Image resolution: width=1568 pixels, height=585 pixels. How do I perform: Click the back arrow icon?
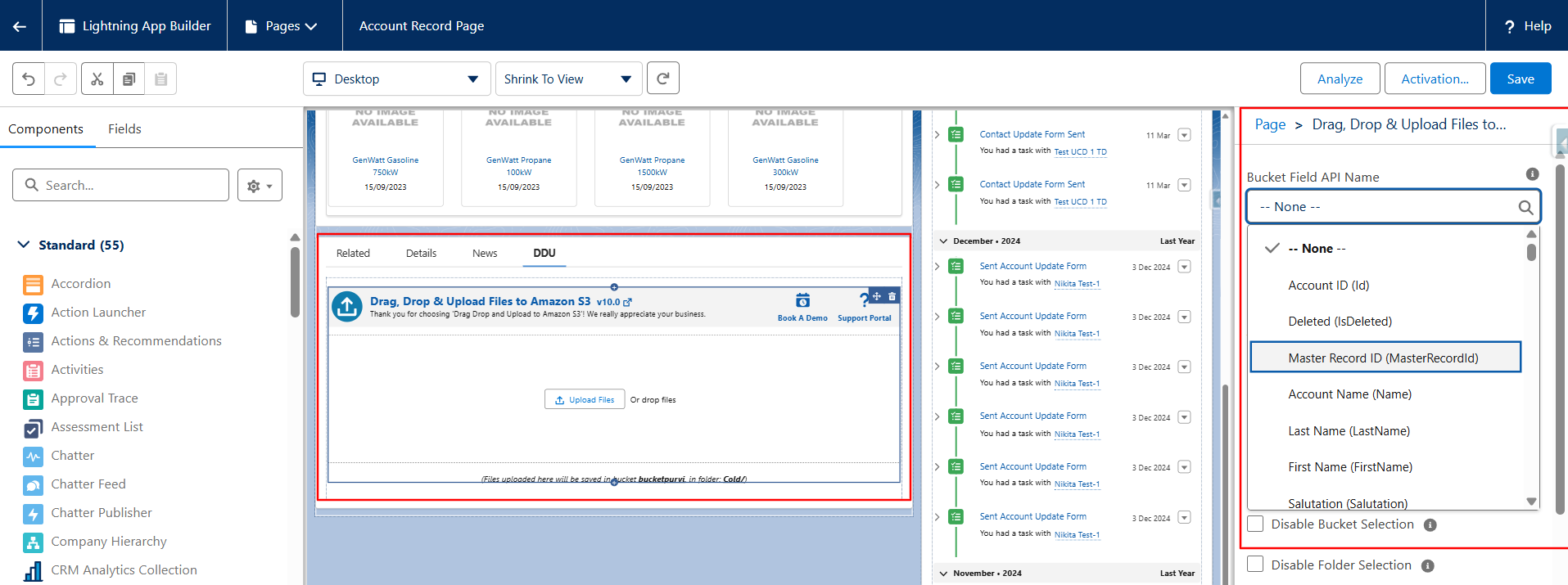coord(20,26)
